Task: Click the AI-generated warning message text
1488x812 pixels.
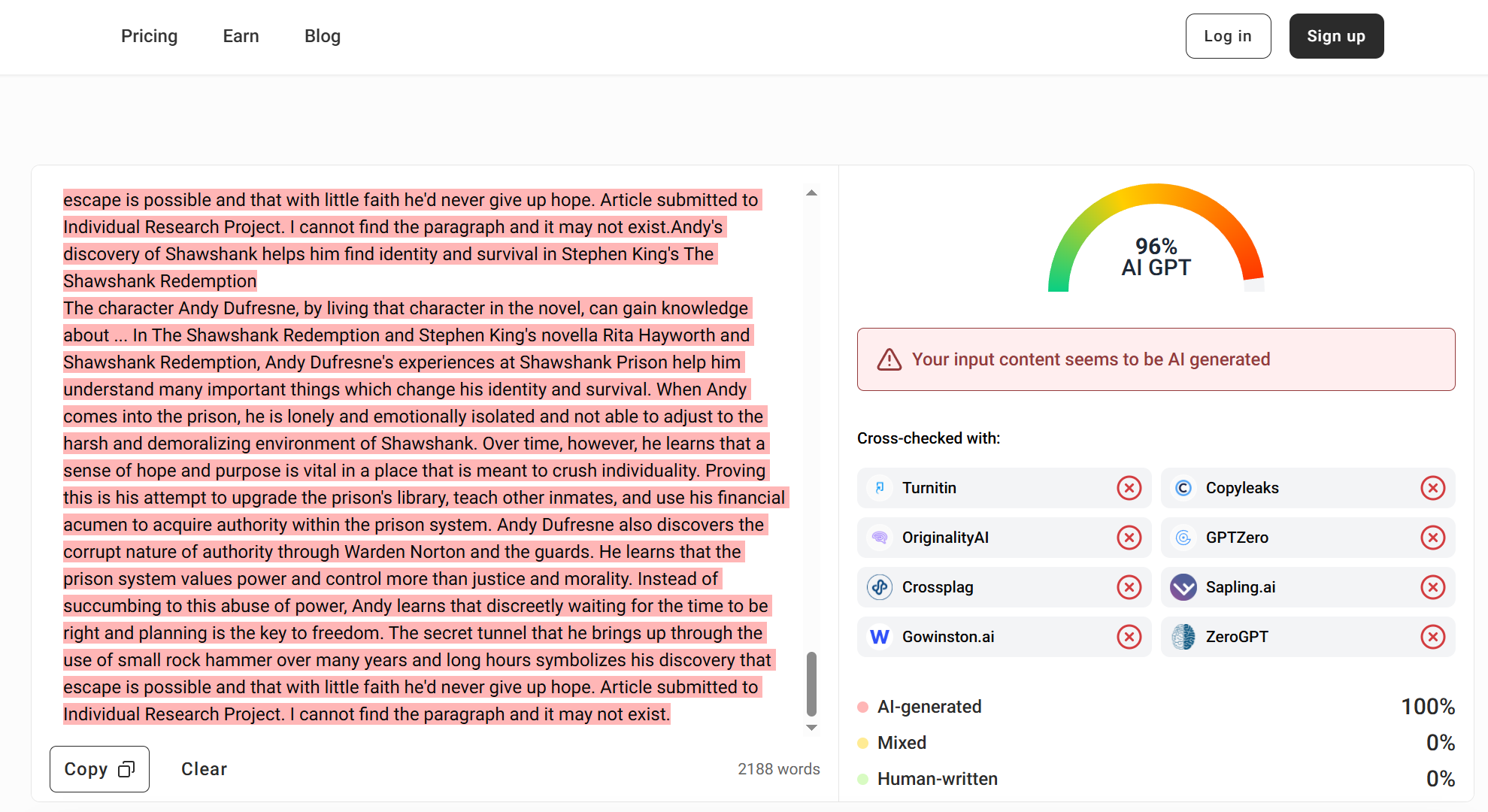Action: coord(1091,359)
